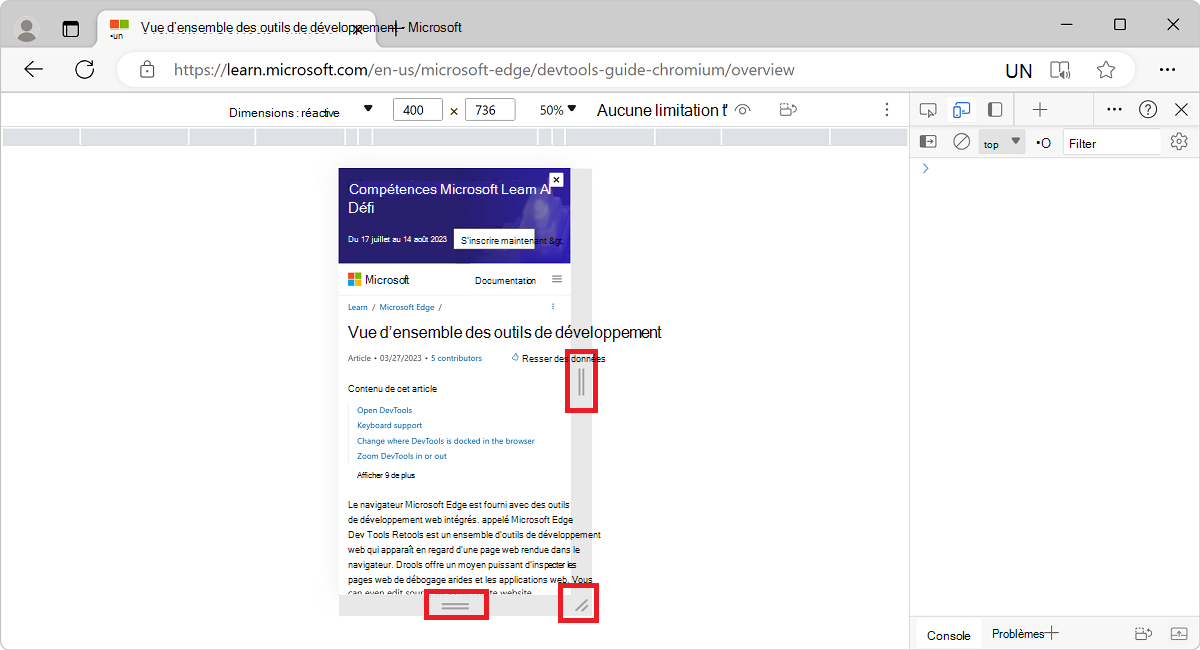Open the Aucune limitation throttling dropdown

[660, 110]
